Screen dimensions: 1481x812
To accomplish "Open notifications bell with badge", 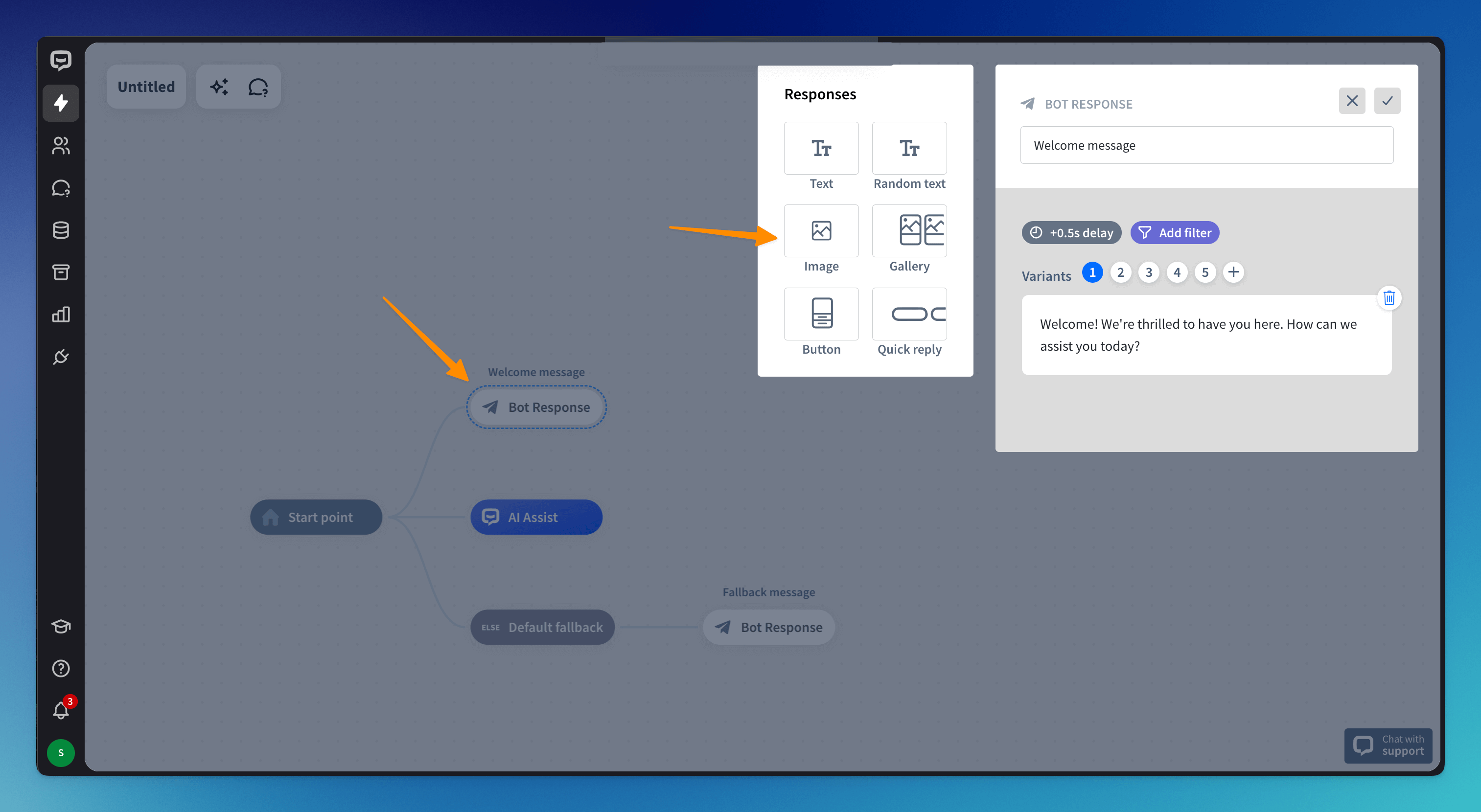I will pos(60,710).
